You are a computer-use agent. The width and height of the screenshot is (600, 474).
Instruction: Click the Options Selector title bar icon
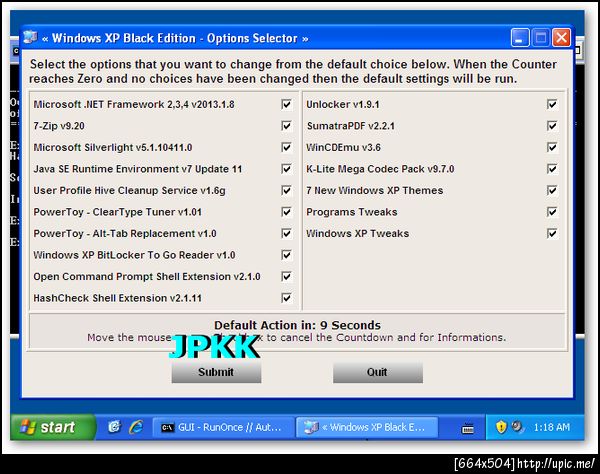point(30,37)
